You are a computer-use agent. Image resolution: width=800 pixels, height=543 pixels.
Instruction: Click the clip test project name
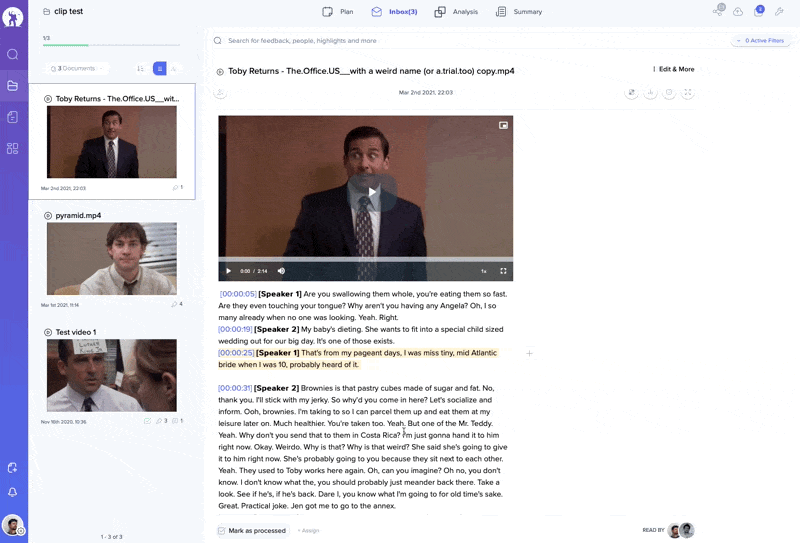point(68,11)
